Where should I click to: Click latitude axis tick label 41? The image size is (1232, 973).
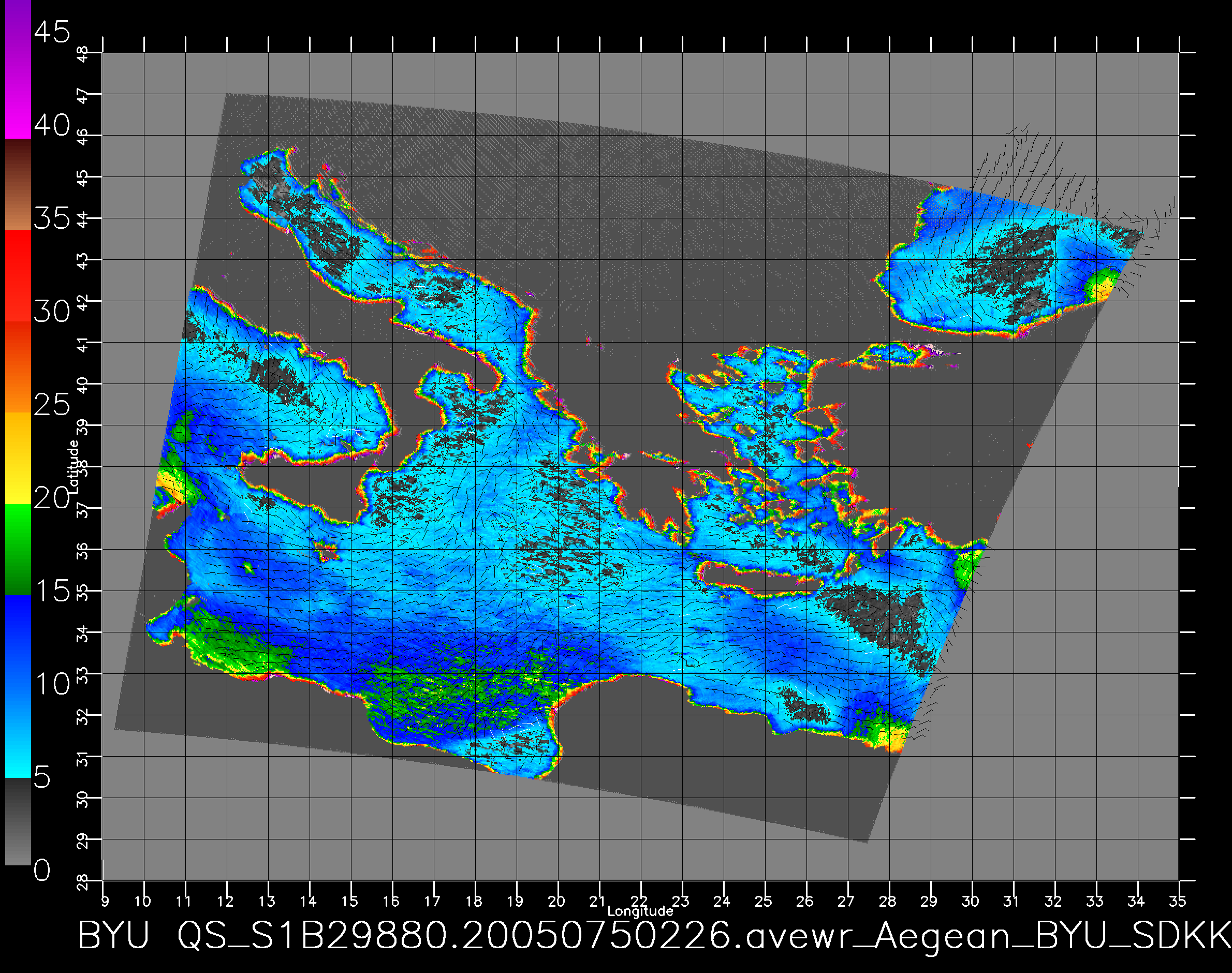click(x=83, y=345)
